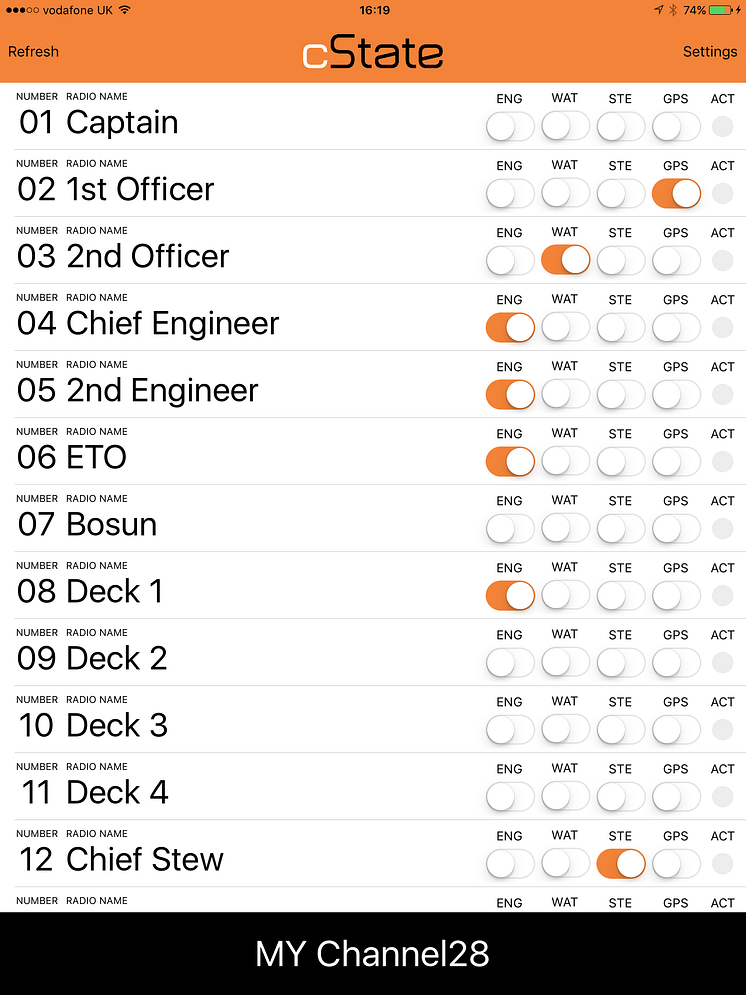Open Settings from the header

pyautogui.click(x=710, y=51)
